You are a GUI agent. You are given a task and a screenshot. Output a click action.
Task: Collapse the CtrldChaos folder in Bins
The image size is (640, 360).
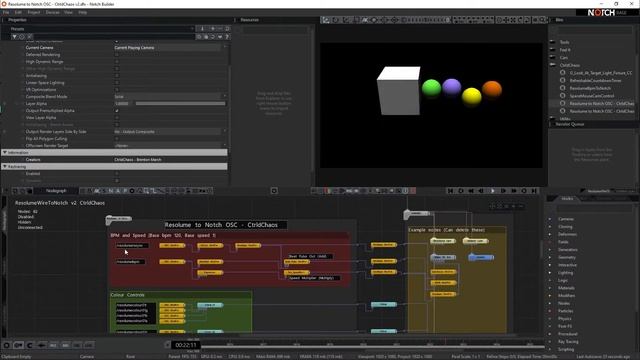tap(553, 65)
